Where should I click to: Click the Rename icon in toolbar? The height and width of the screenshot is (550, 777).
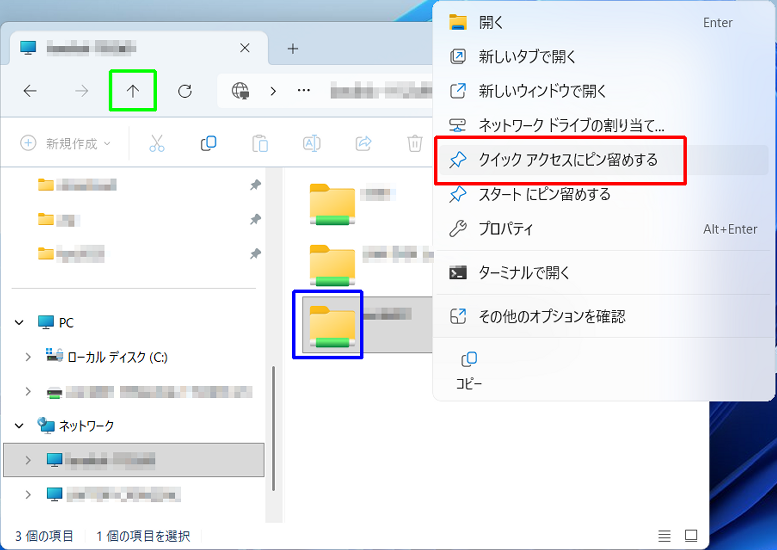click(311, 143)
